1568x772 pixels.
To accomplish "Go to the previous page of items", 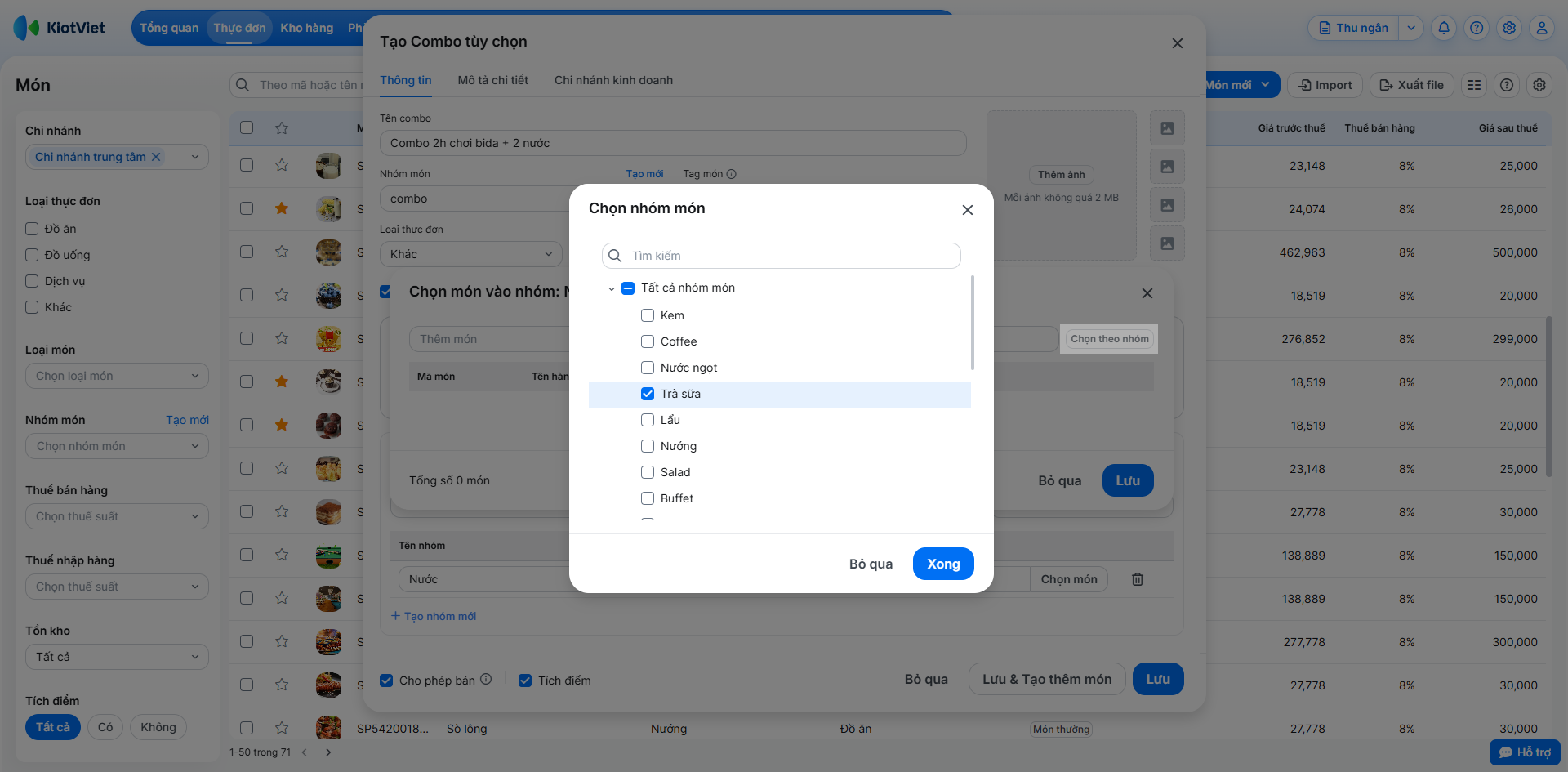I will (305, 752).
